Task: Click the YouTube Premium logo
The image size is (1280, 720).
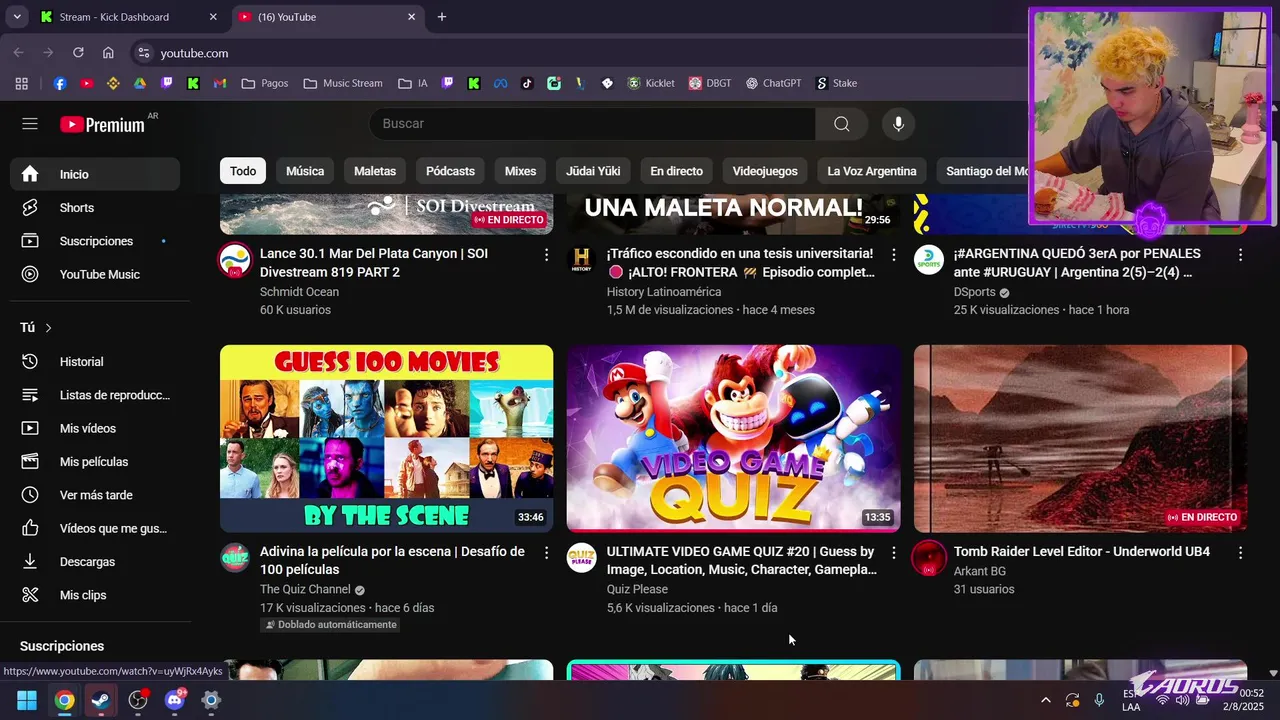Action: coord(102,125)
